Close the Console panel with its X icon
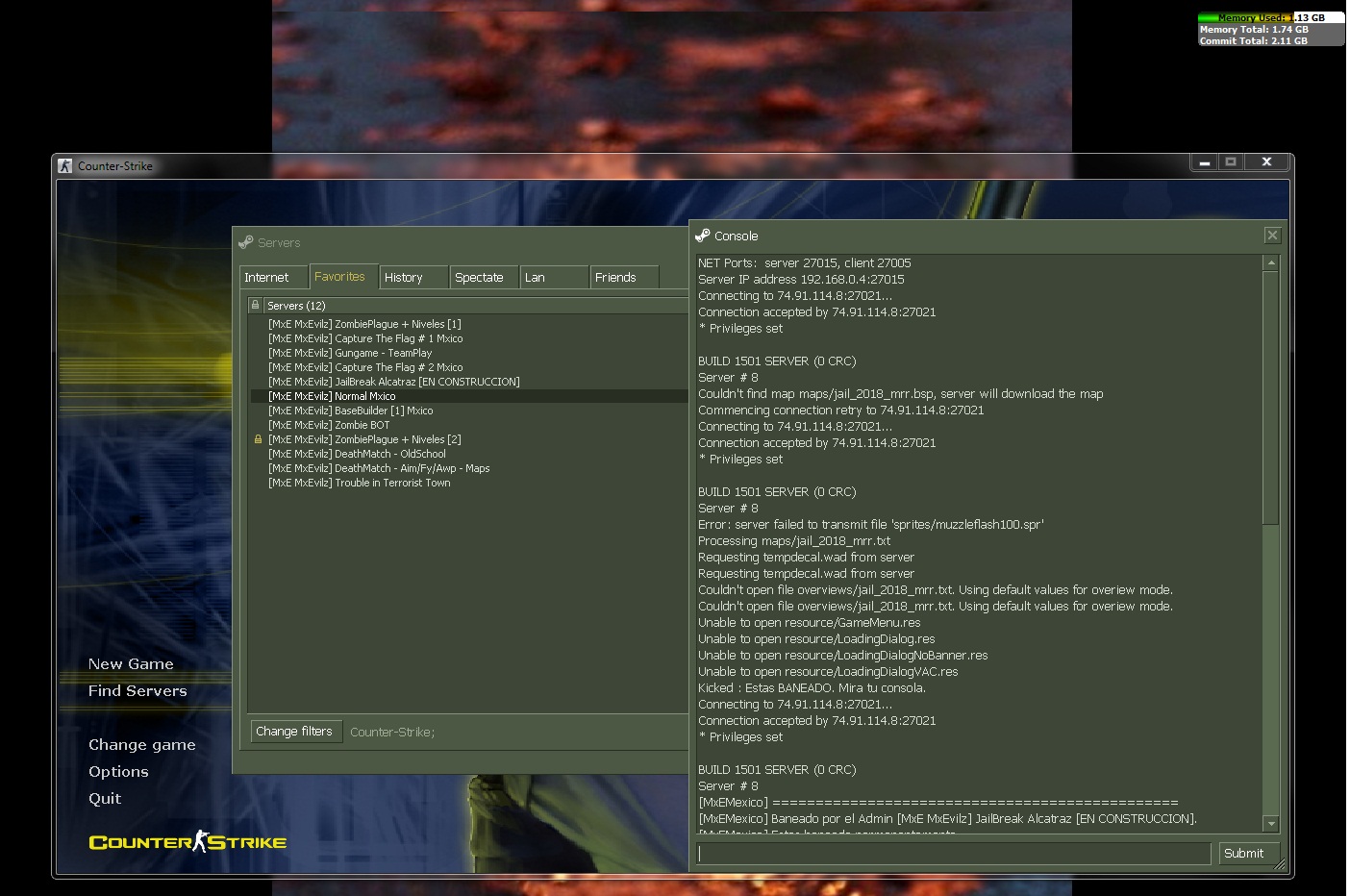The width and height of the screenshot is (1350, 896). (1272, 236)
